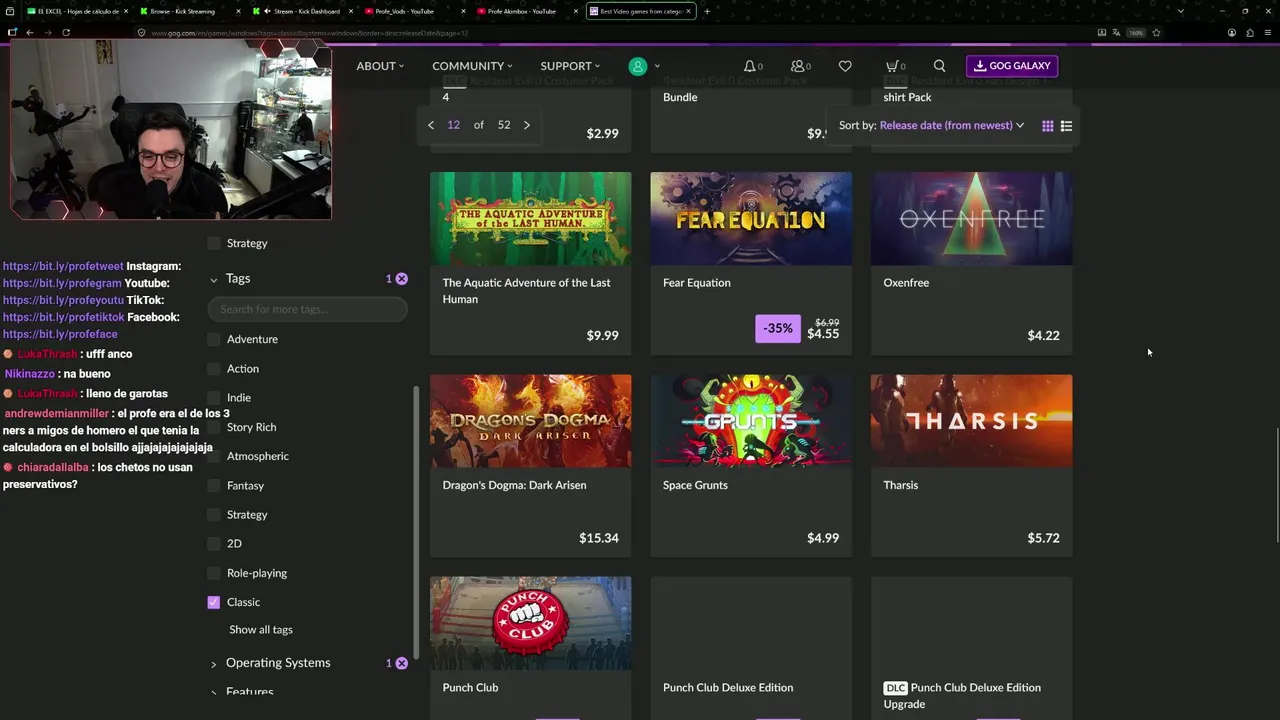Edit the current page number 12 field
Viewport: 1280px width, 720px height.
pyautogui.click(x=454, y=125)
